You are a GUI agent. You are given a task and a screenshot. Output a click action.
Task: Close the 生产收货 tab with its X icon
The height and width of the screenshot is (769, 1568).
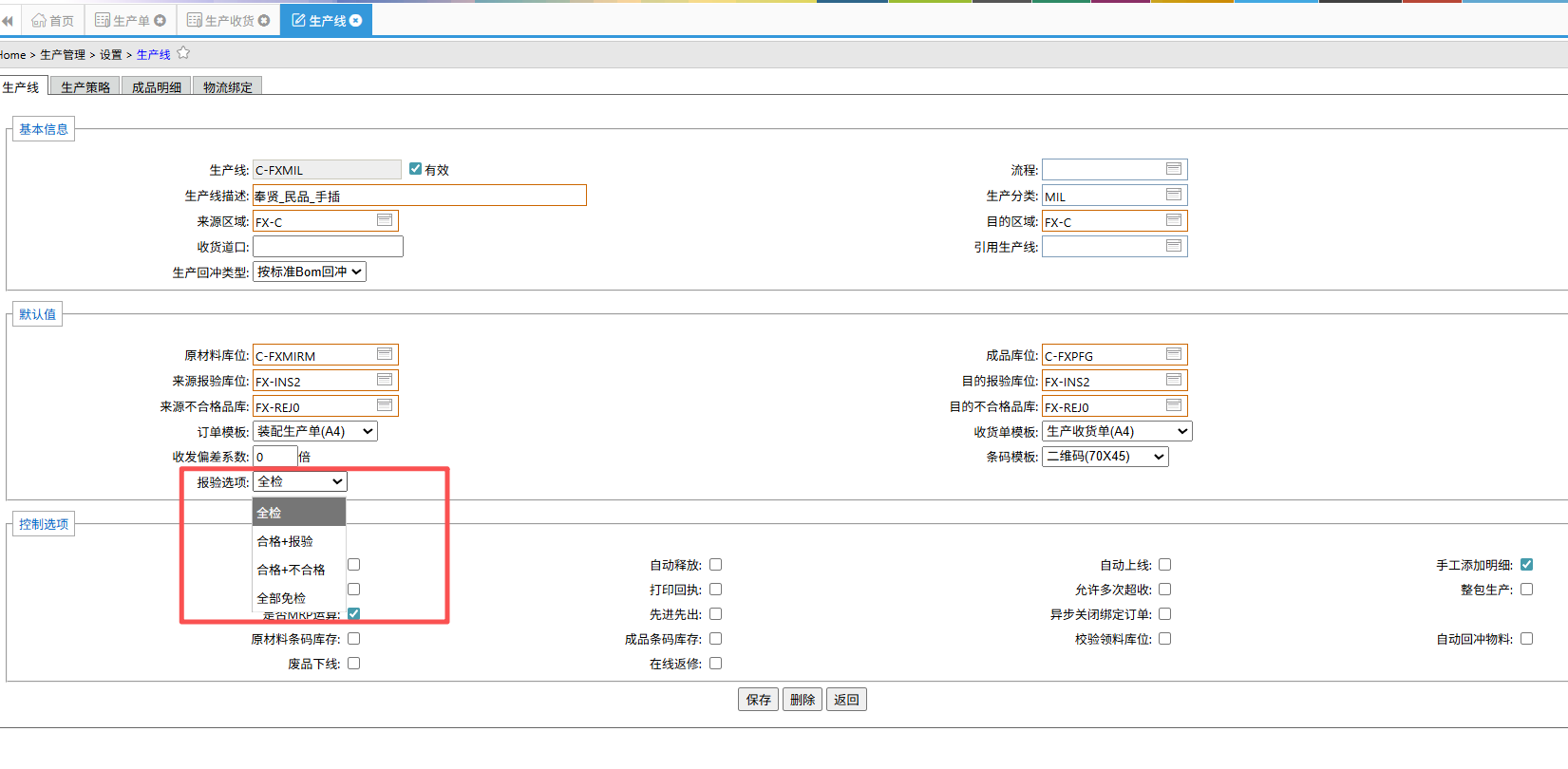click(264, 20)
